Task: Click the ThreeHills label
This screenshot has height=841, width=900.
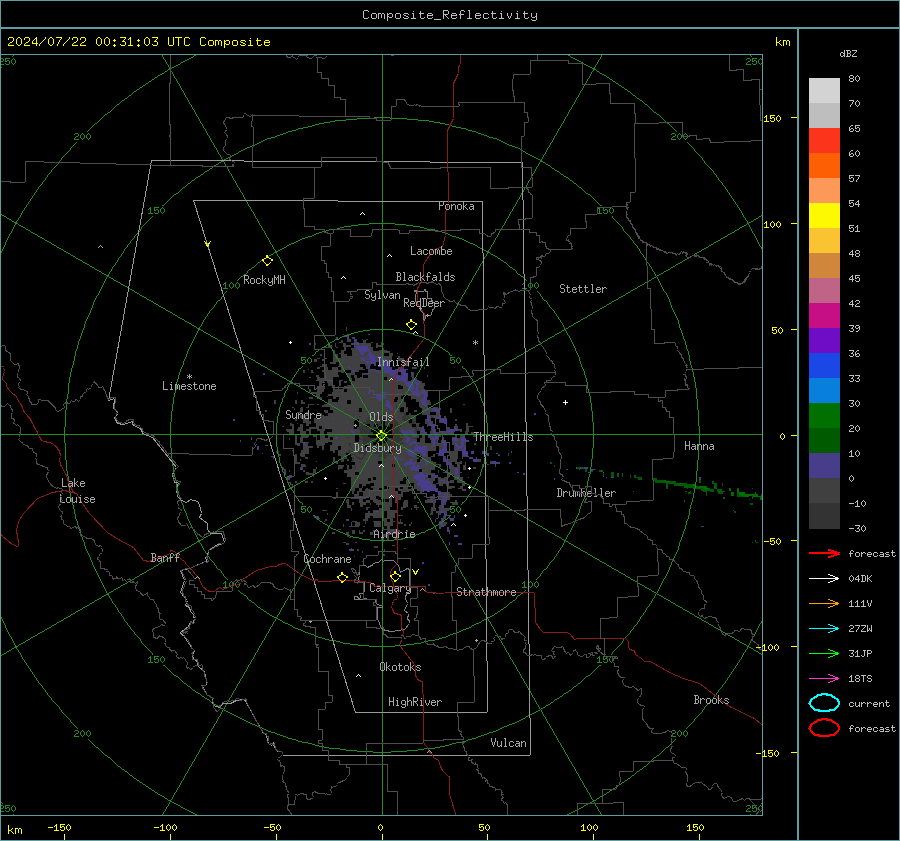Action: [x=503, y=437]
